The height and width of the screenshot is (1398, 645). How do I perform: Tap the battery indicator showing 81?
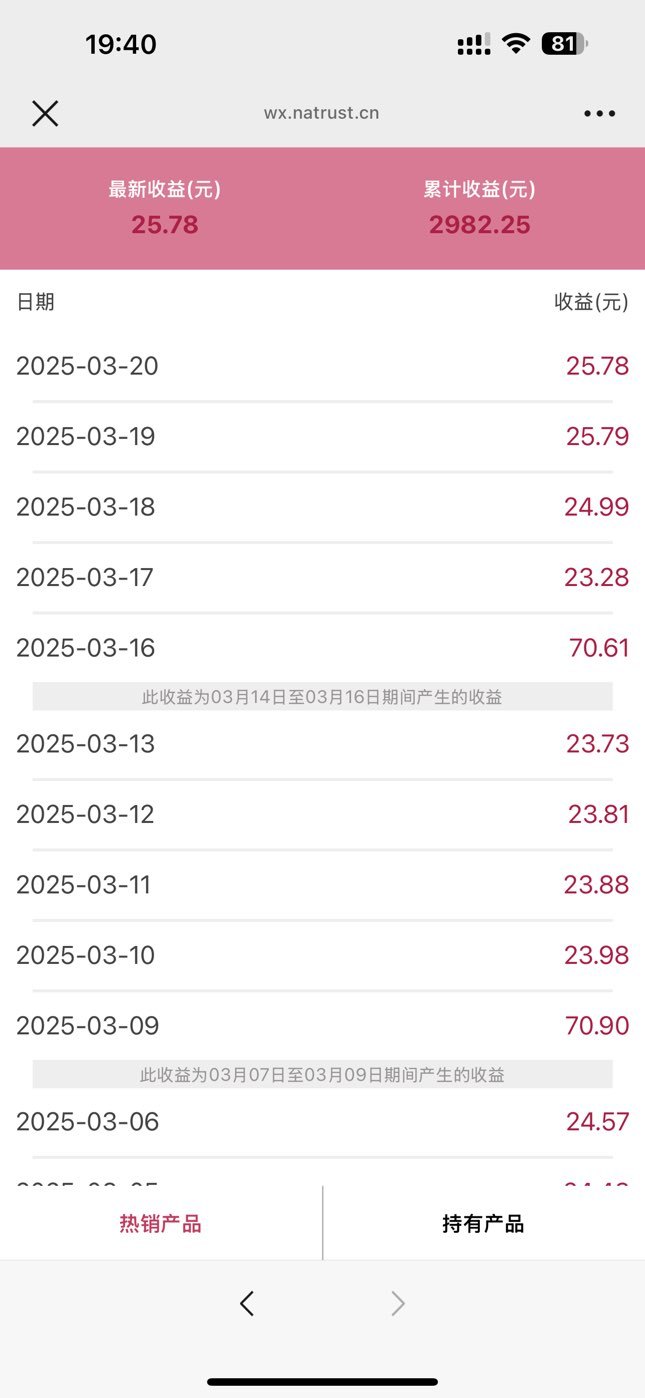click(x=565, y=43)
